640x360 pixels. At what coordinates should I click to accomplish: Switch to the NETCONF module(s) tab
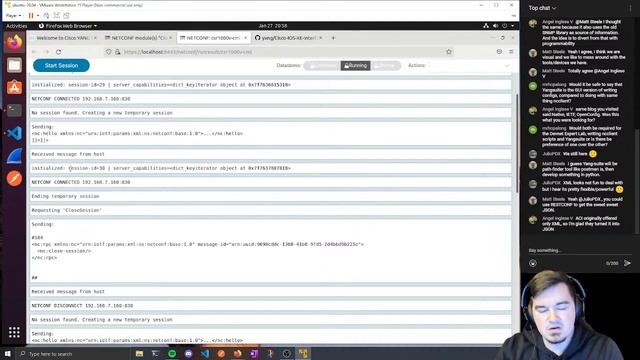[138, 38]
